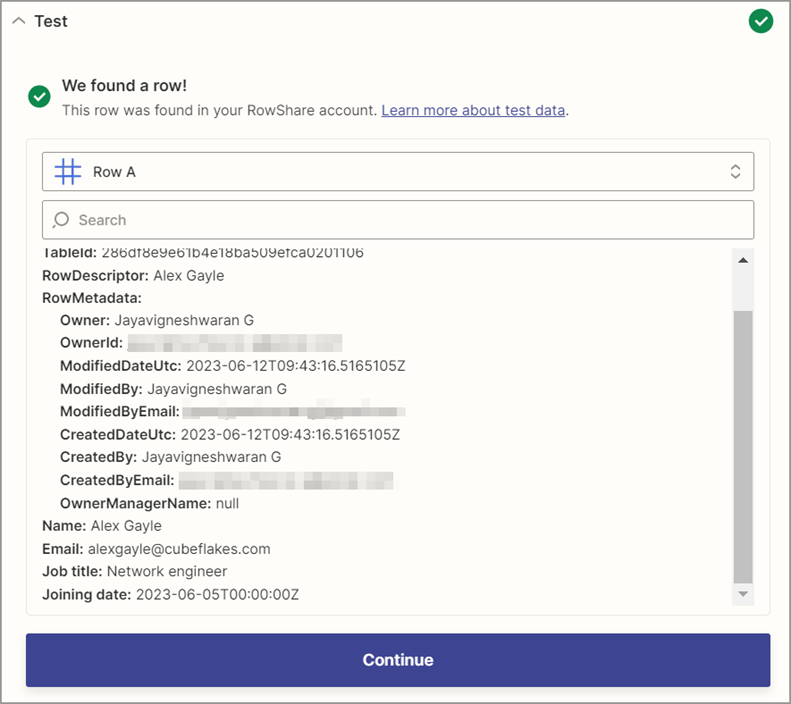Select the RowMetadata label

coord(92,298)
